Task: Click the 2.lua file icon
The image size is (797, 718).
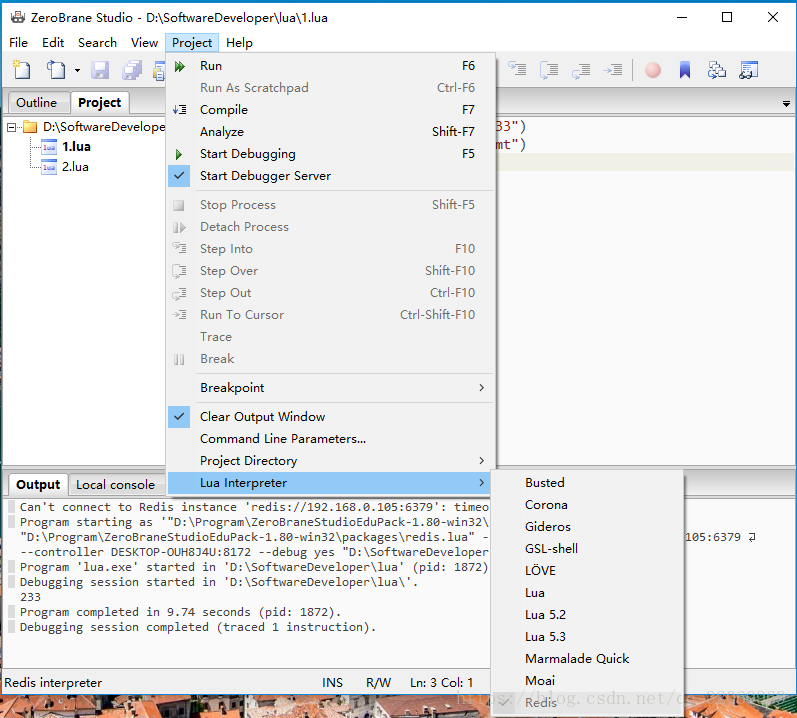Action: tap(49, 167)
